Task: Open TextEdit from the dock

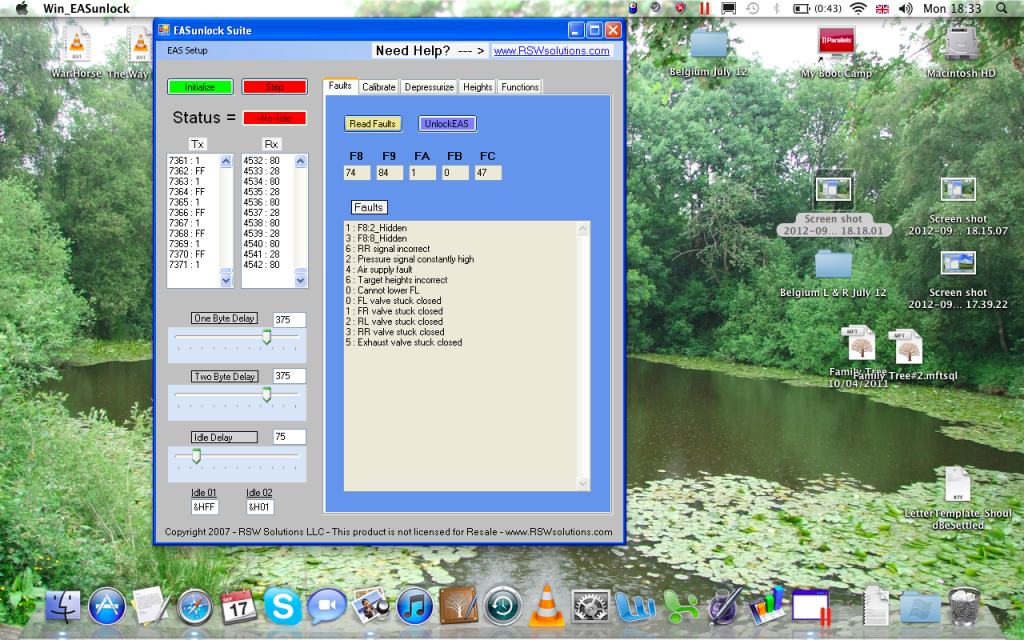Action: pos(151,606)
